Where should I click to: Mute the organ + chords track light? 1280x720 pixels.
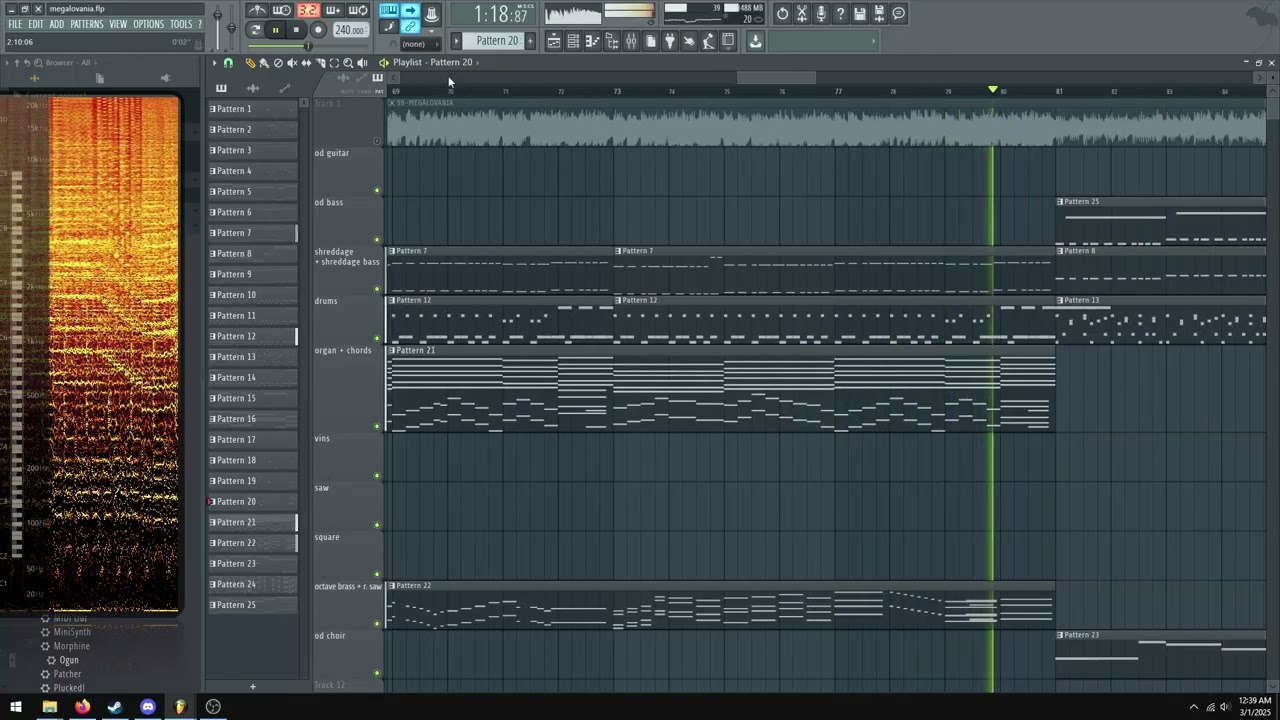tap(377, 426)
